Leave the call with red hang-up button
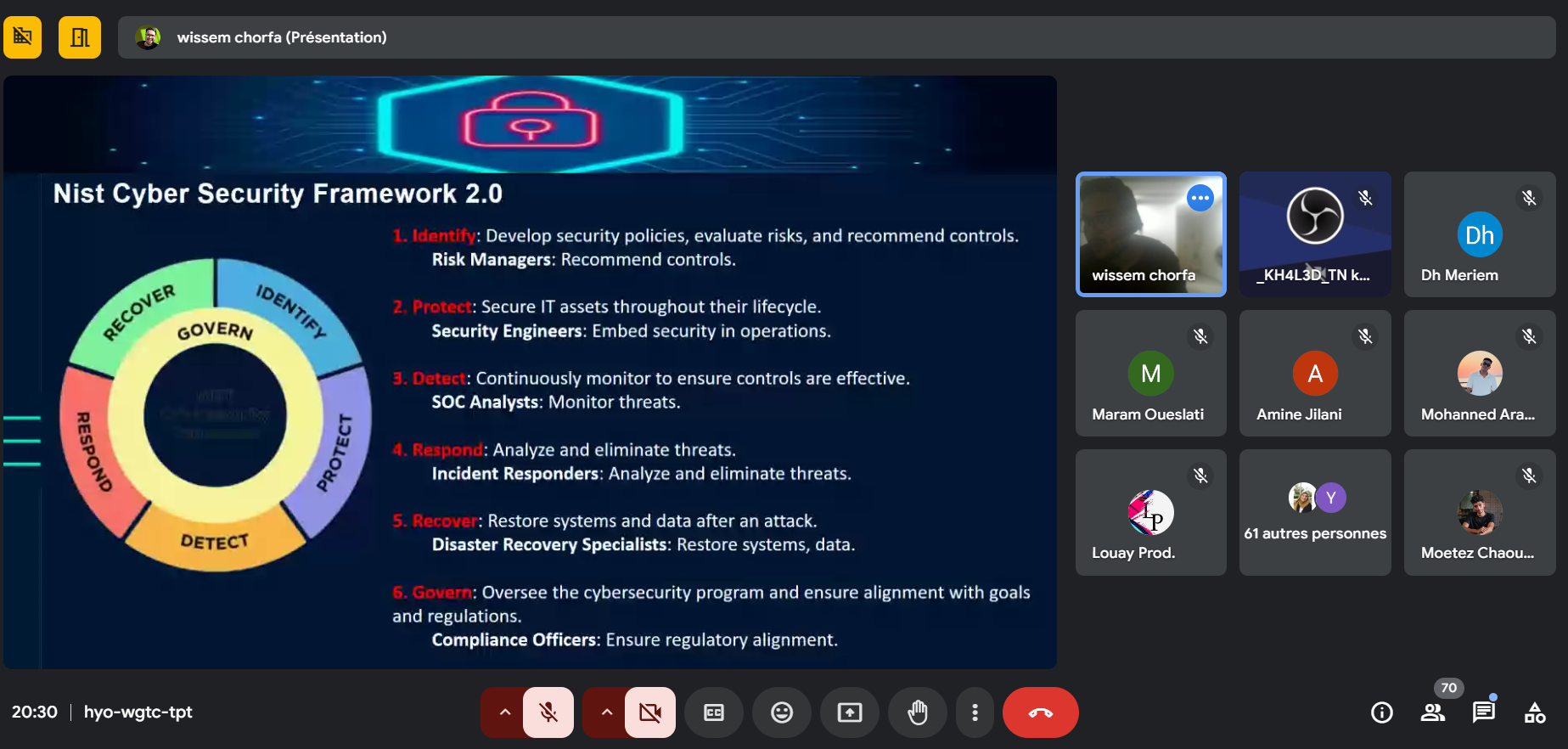 [1041, 712]
